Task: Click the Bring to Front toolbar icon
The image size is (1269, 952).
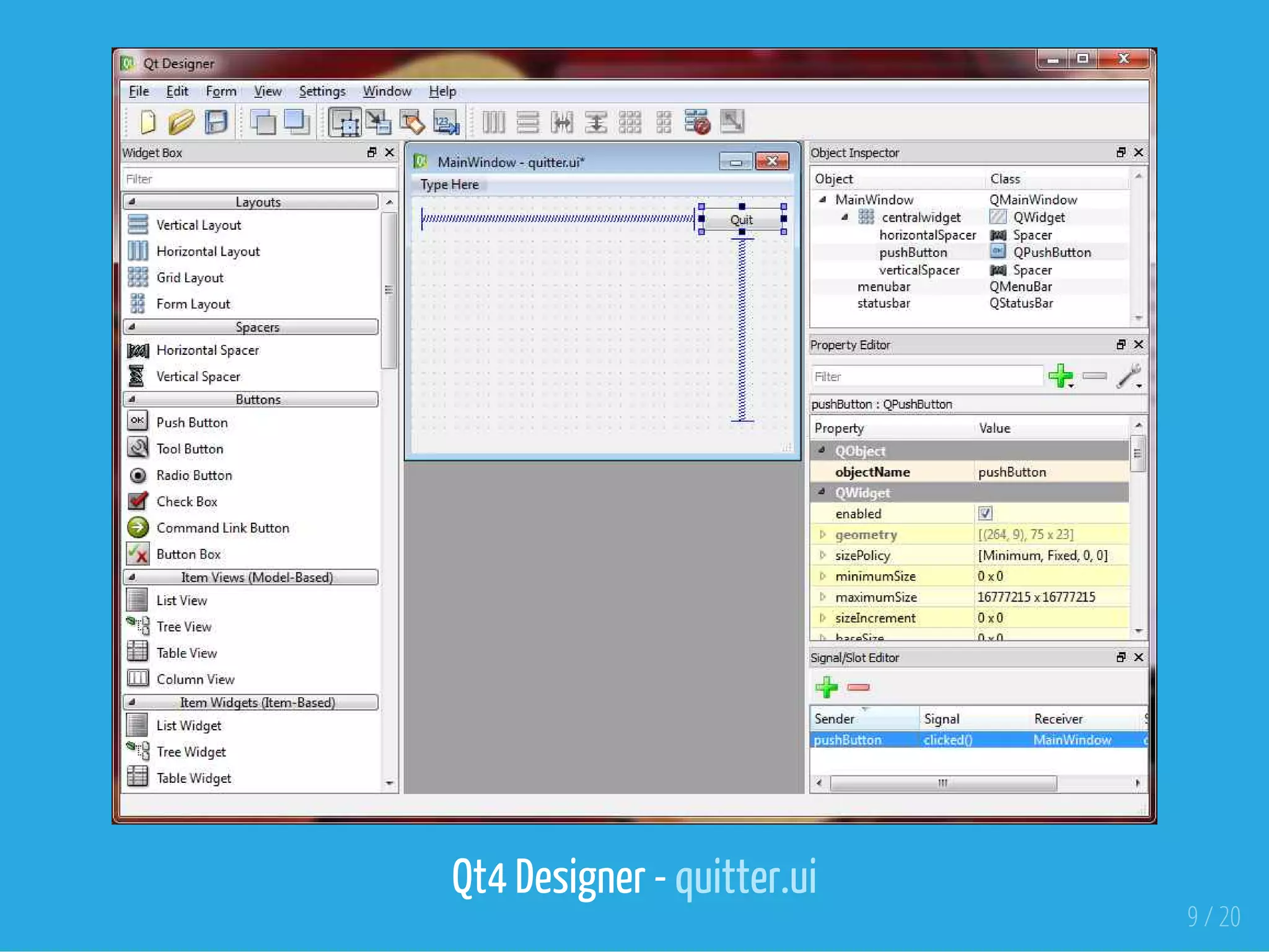Action: click(297, 122)
